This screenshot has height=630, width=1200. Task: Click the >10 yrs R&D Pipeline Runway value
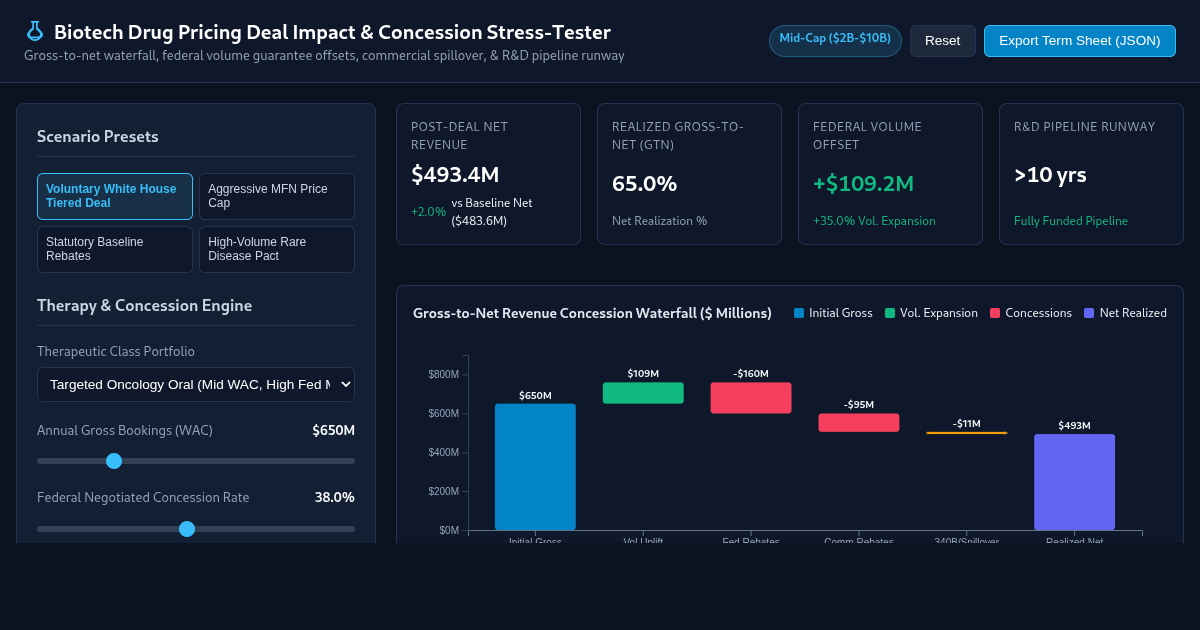pos(1050,175)
